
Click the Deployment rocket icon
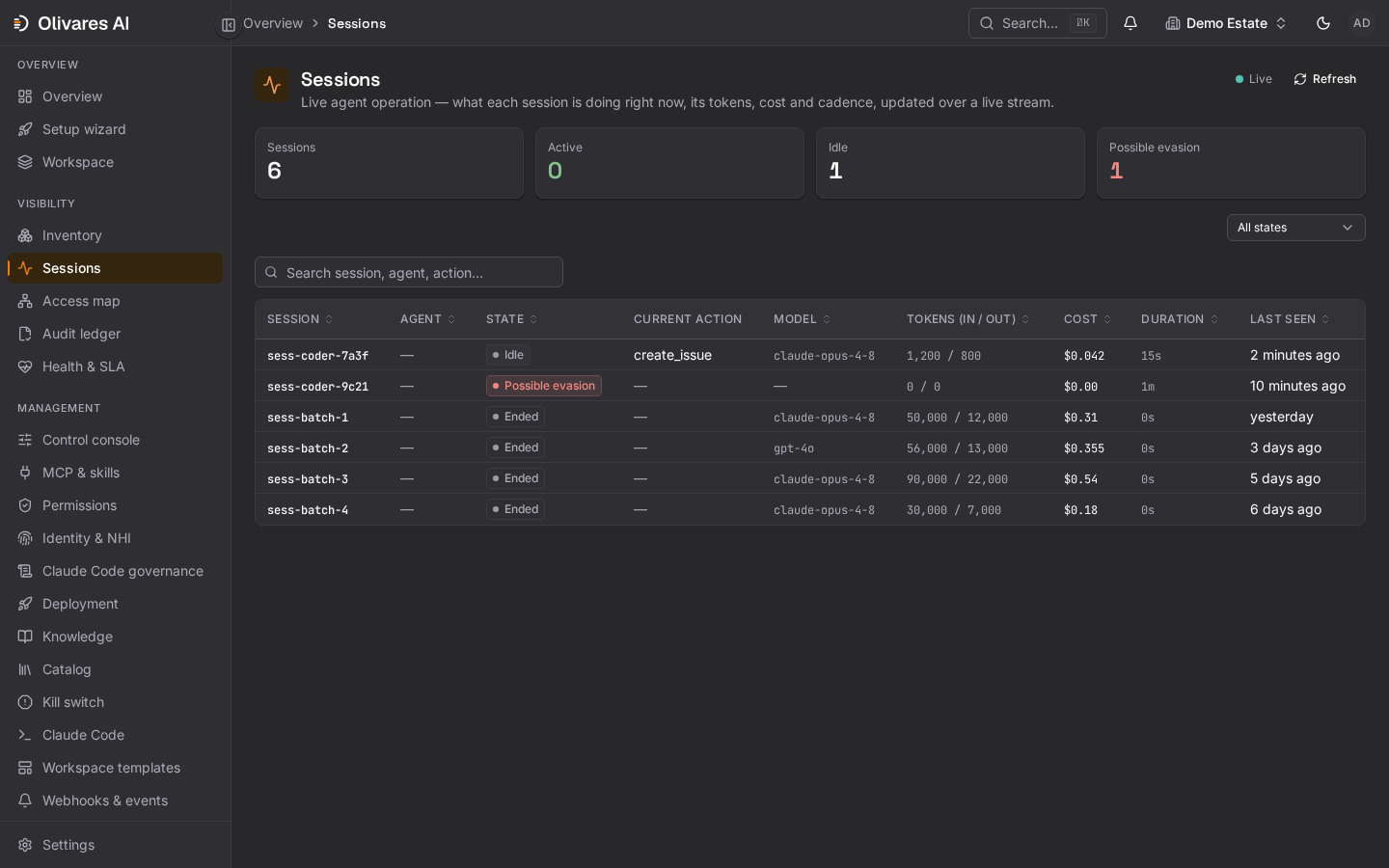[x=25, y=604]
